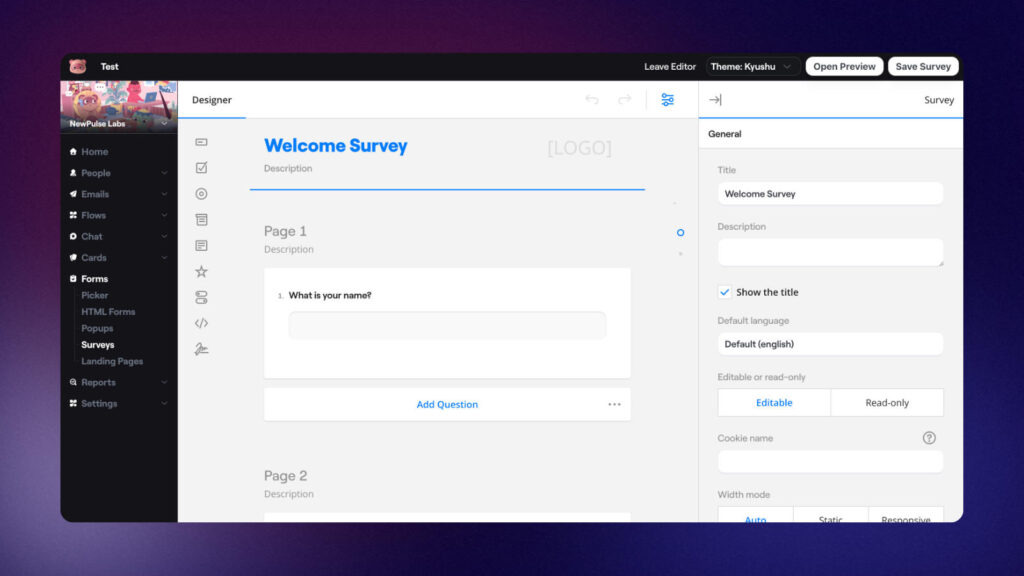Switch the survey to Read-only mode
The width and height of the screenshot is (1024, 576).
click(x=887, y=402)
